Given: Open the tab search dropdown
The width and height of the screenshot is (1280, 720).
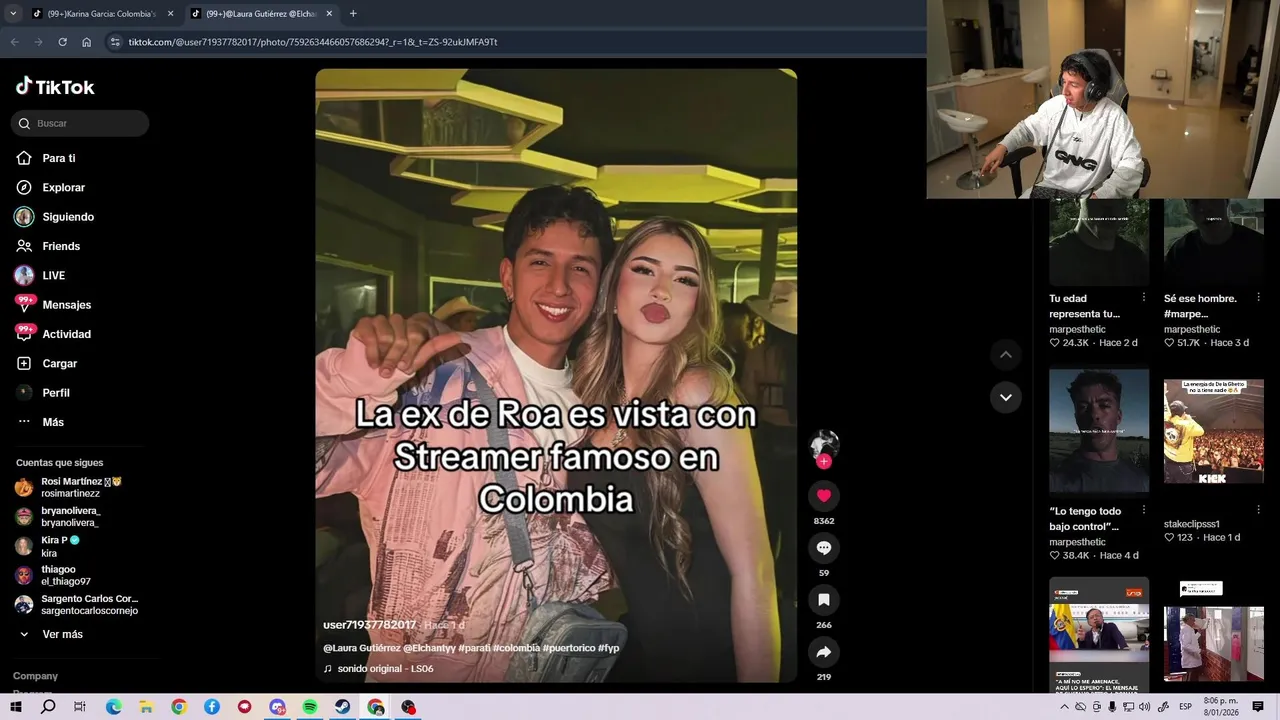Looking at the screenshot, I should coord(12,14).
